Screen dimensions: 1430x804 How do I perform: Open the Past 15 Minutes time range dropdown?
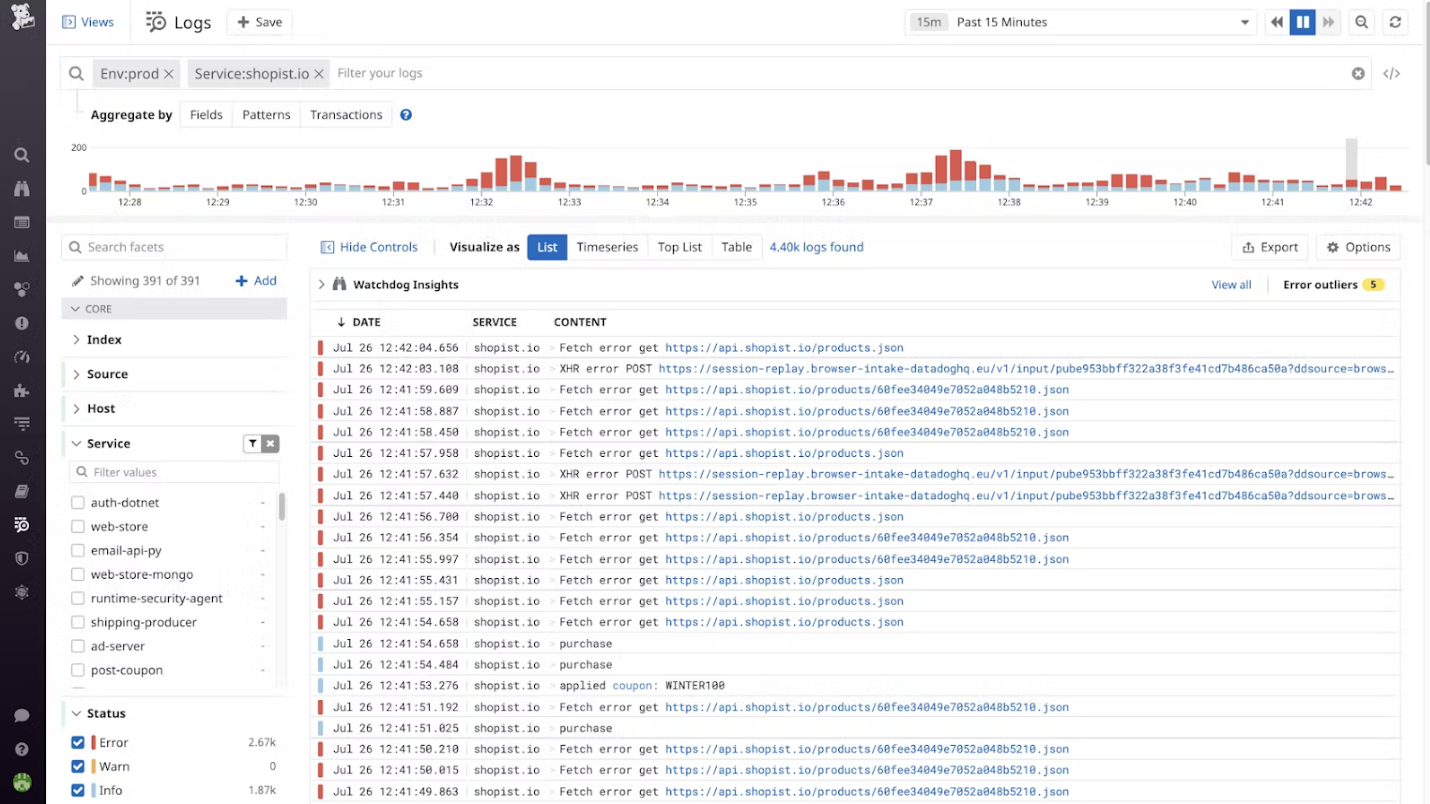(1080, 21)
